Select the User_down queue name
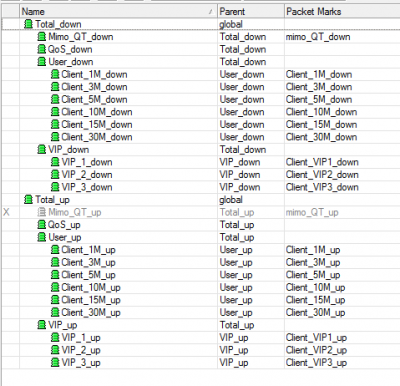 pyautogui.click(x=71, y=62)
